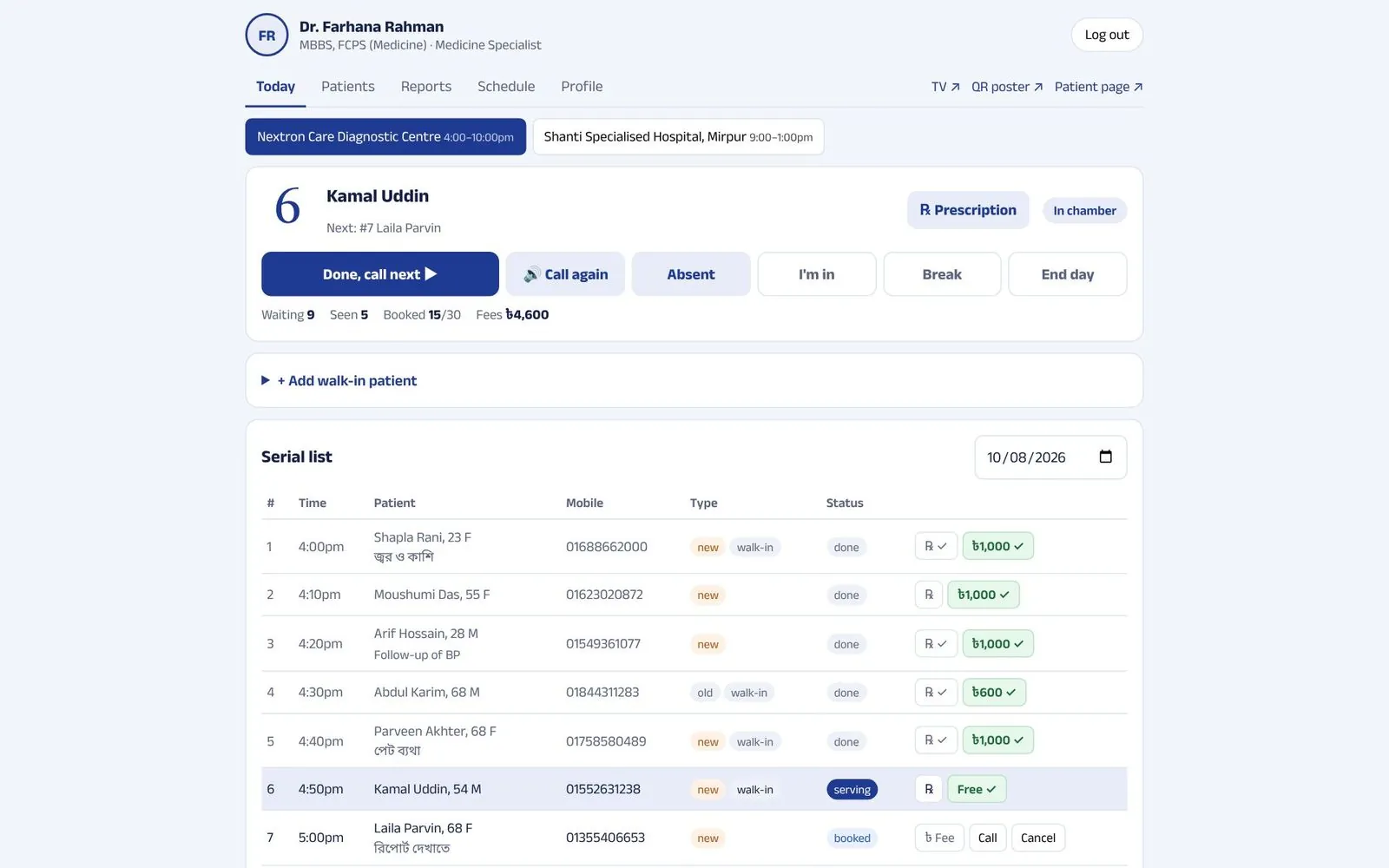Cancel Laila Parvin's booking
The width and height of the screenshot is (1389, 868).
(x=1038, y=838)
